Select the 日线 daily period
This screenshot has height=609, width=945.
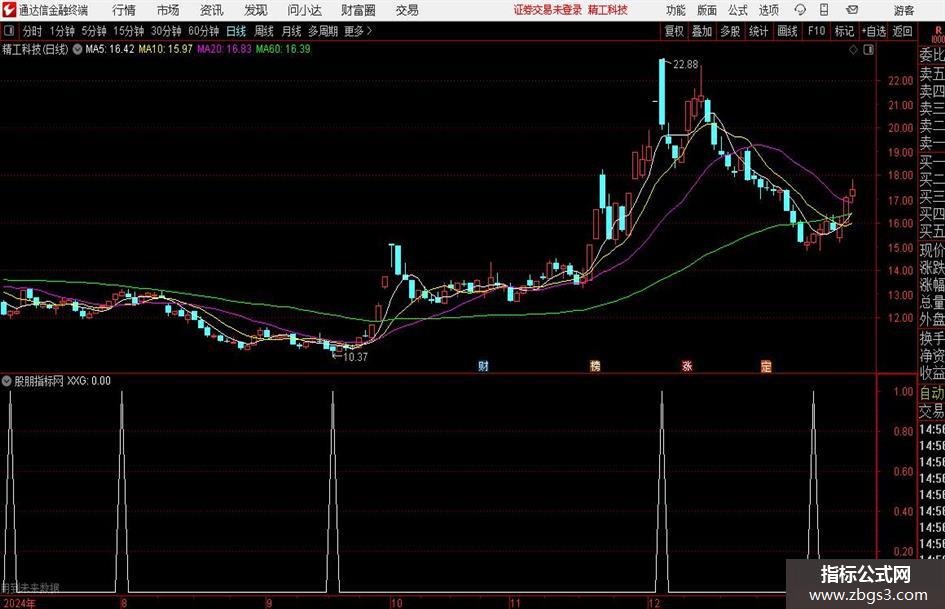(236, 31)
